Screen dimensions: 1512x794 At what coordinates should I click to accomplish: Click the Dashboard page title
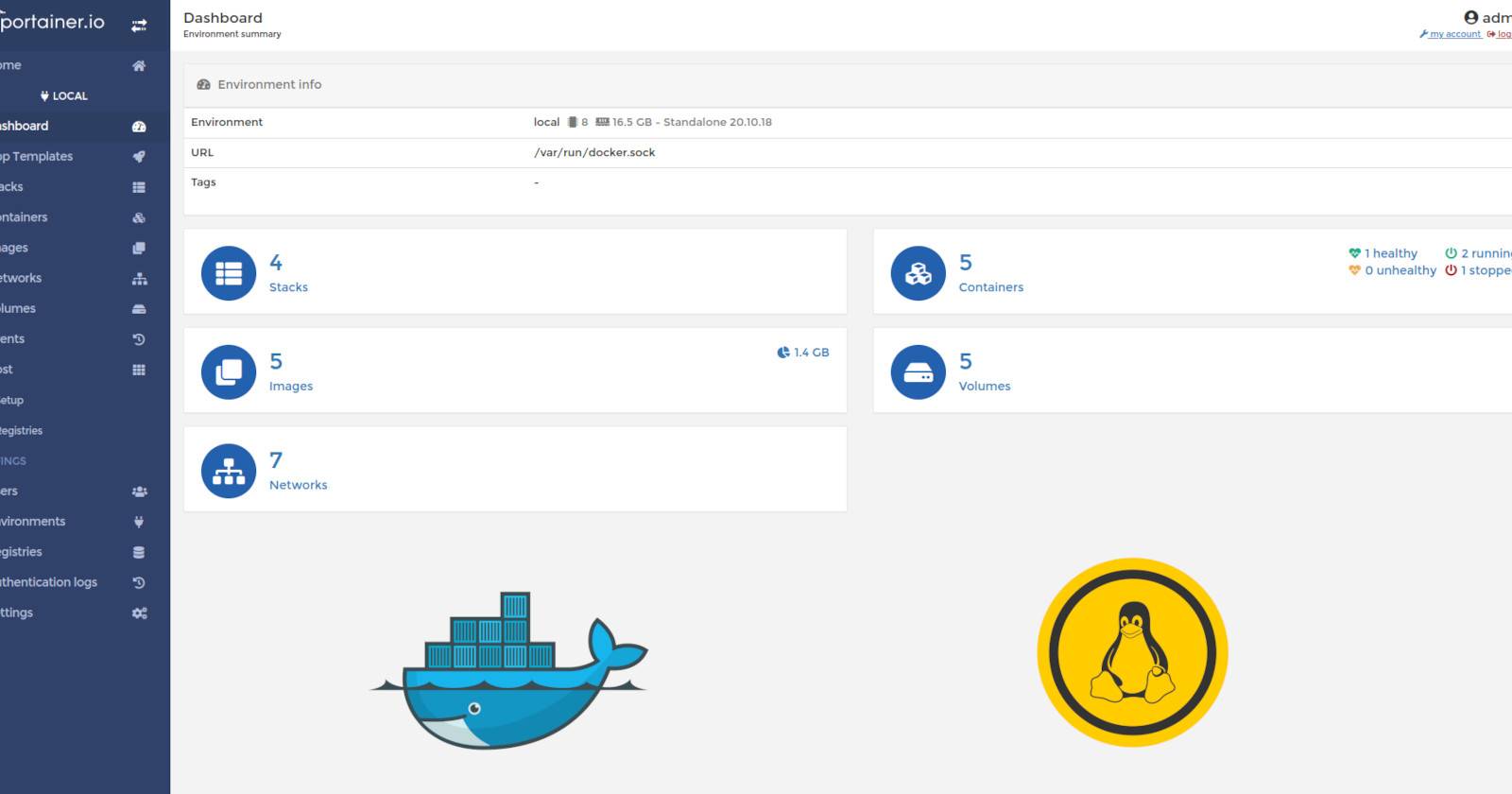(223, 18)
